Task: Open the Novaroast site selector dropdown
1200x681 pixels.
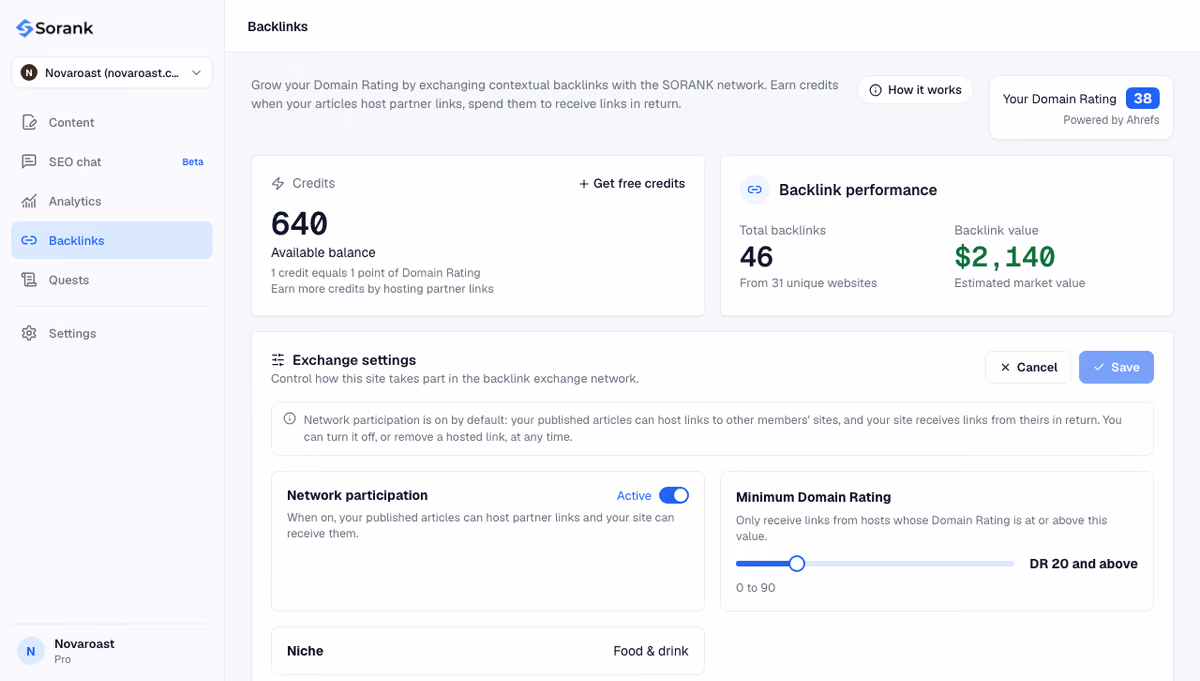Action: tap(112, 73)
